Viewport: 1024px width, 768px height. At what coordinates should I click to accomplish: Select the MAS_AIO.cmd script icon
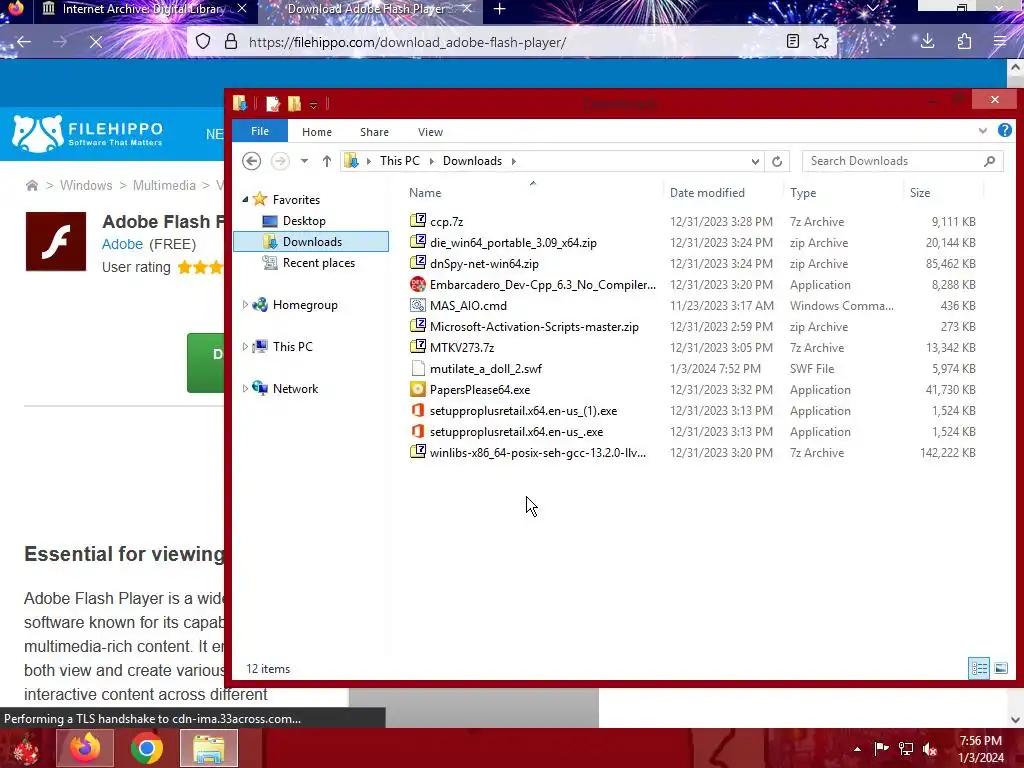click(418, 305)
